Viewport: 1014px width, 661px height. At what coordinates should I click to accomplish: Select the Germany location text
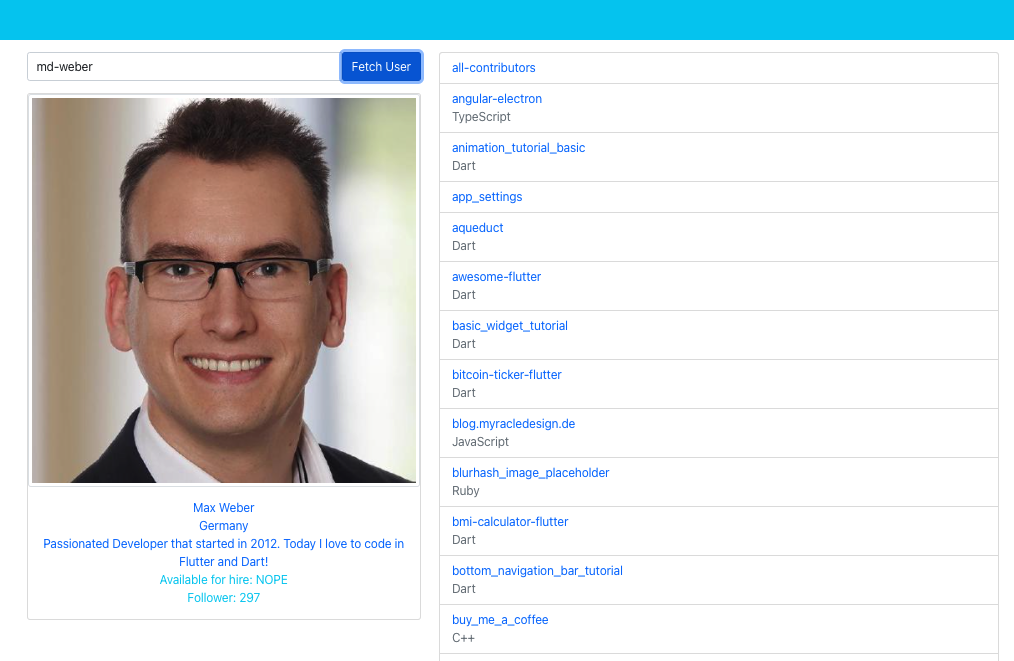[224, 526]
